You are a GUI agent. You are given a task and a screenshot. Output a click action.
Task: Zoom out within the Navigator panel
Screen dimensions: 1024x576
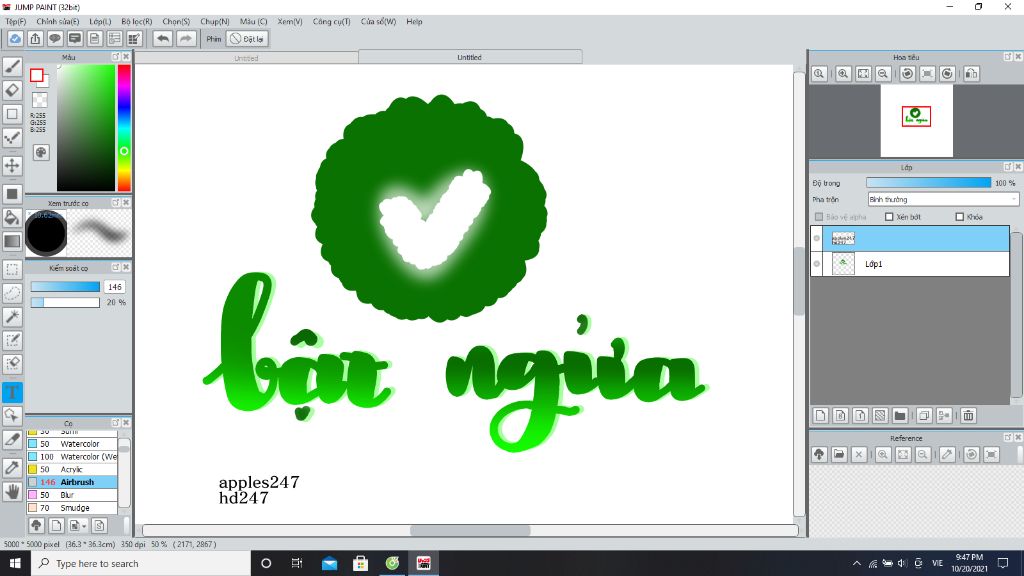883,74
